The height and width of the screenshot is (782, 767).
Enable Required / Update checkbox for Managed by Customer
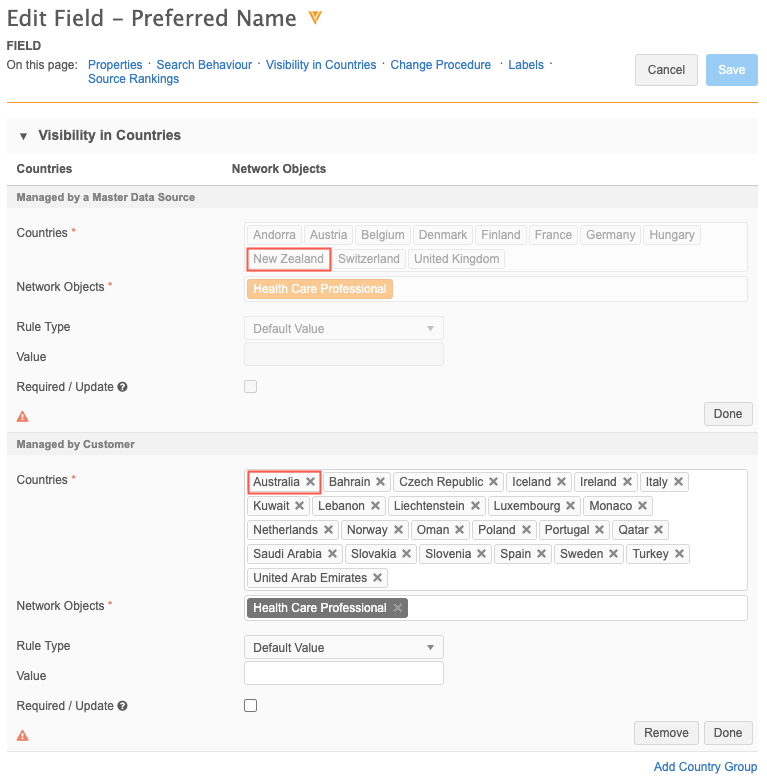251,706
